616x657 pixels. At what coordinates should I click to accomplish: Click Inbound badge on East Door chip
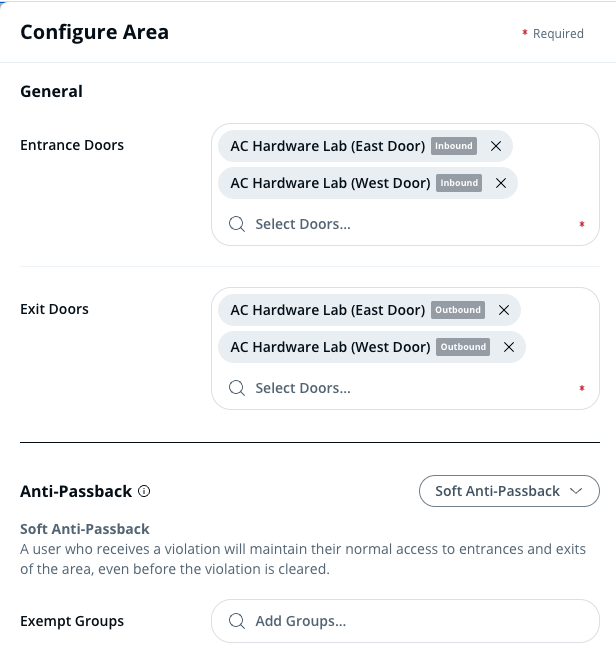pyautogui.click(x=453, y=146)
